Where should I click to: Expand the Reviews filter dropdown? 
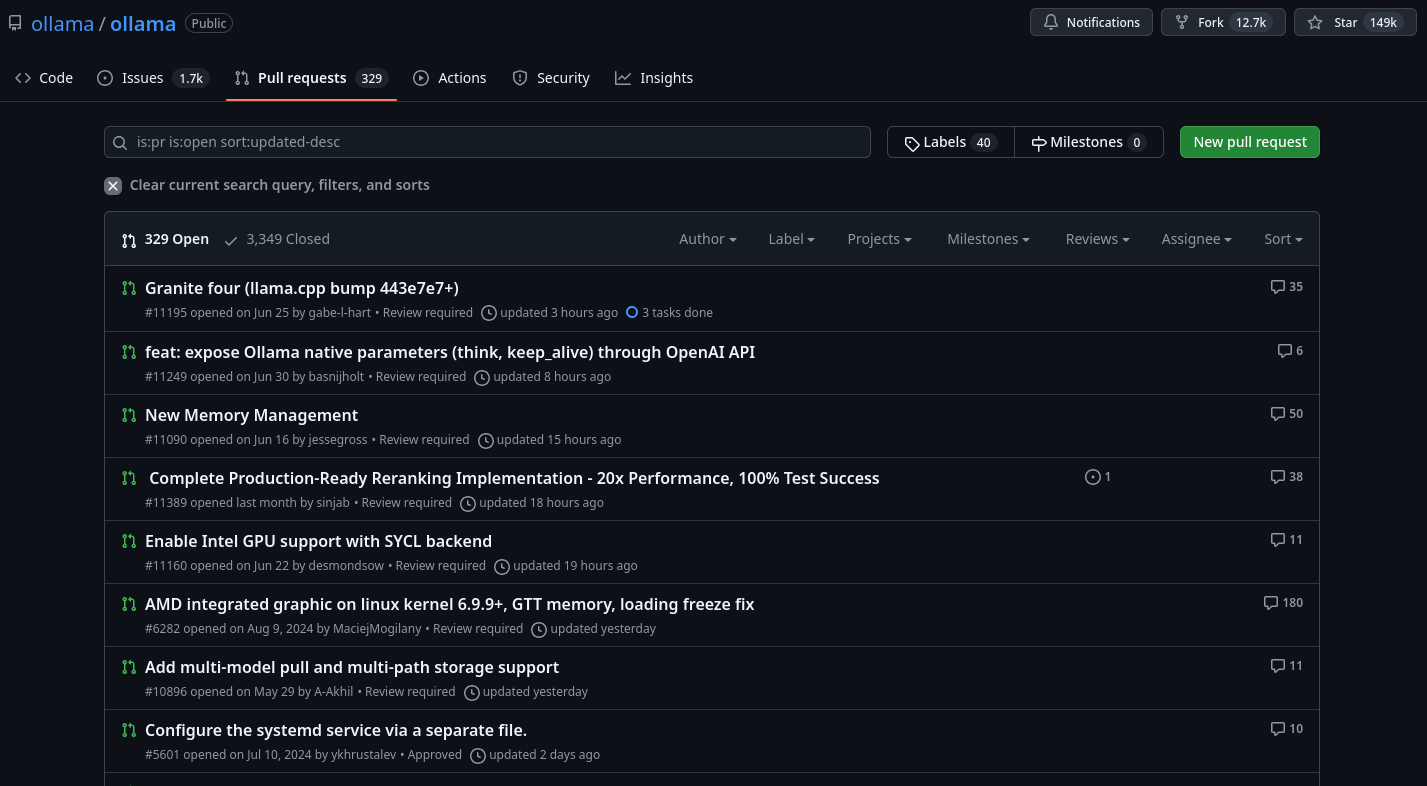(1097, 239)
